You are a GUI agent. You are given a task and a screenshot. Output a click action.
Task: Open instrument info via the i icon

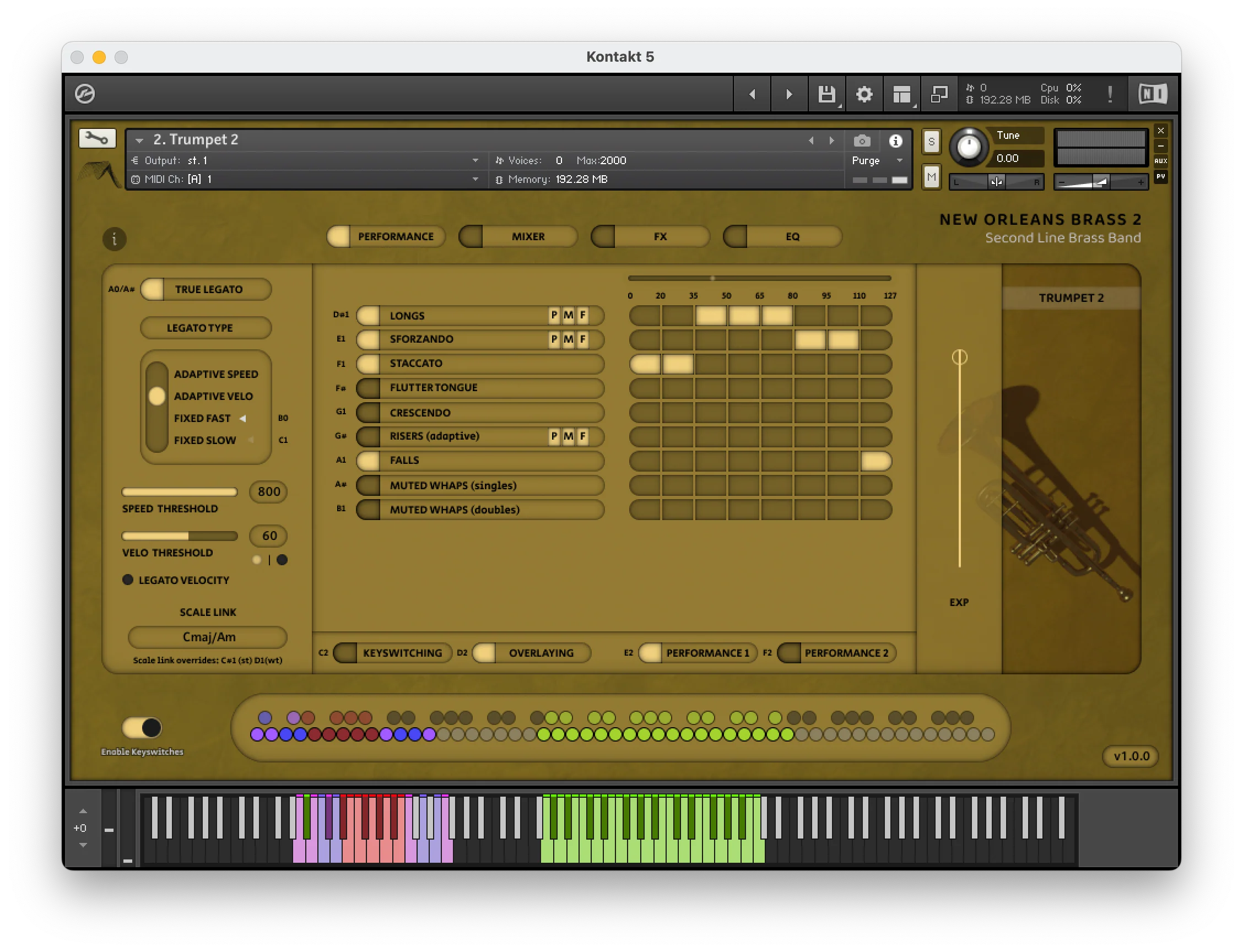[895, 140]
